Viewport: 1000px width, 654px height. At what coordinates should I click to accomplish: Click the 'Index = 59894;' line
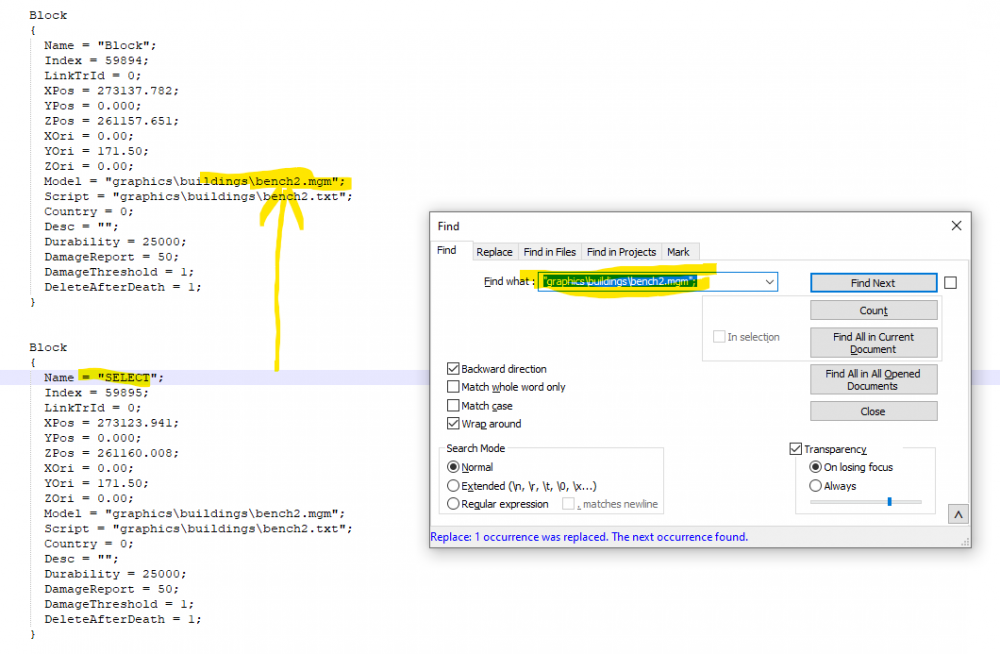point(96,61)
